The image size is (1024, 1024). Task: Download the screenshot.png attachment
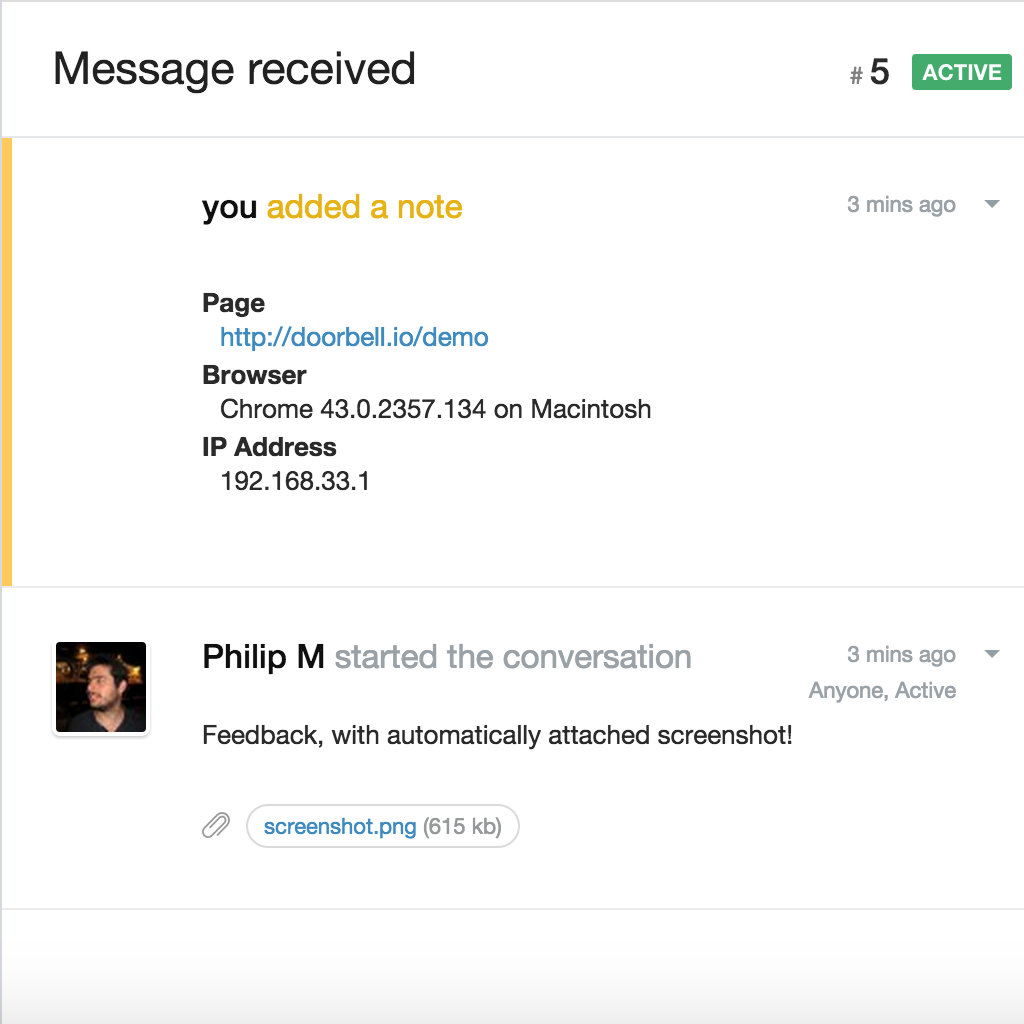[340, 826]
